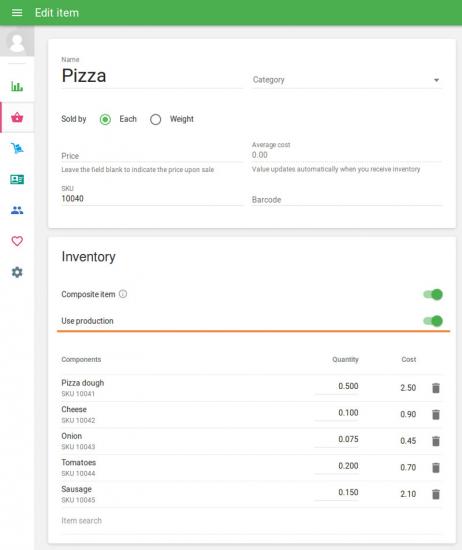462x550 pixels.
Task: Delete the Sausage component row
Action: tap(436, 494)
